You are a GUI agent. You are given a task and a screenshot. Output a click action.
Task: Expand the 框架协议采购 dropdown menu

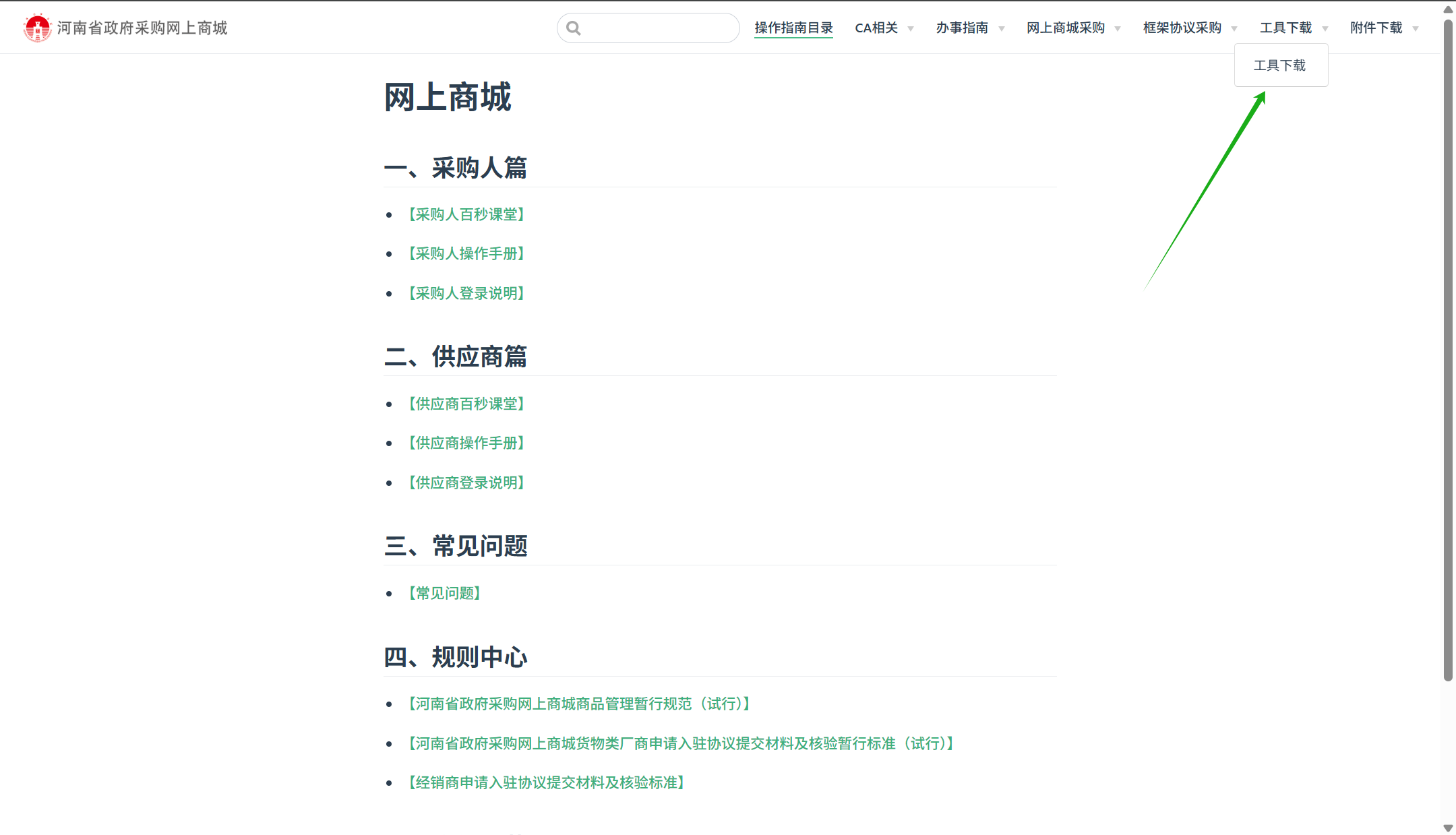point(1190,28)
